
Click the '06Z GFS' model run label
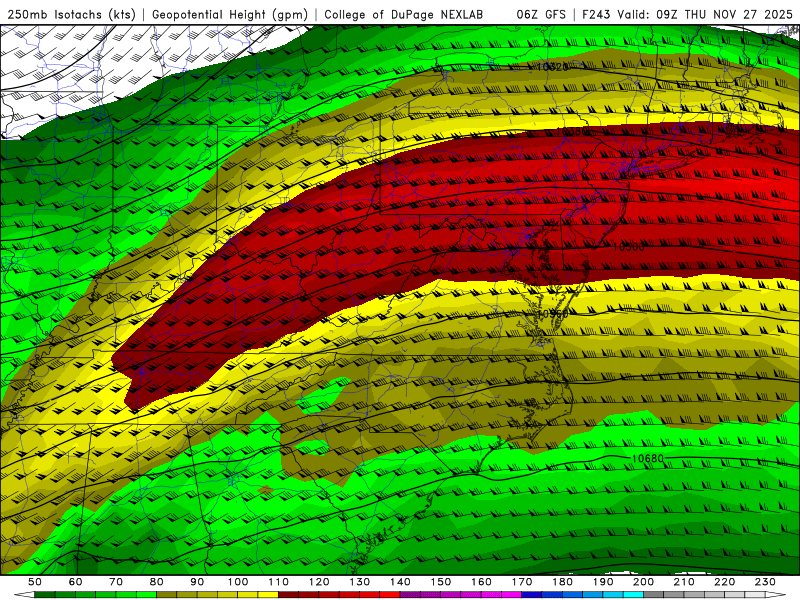pos(541,14)
